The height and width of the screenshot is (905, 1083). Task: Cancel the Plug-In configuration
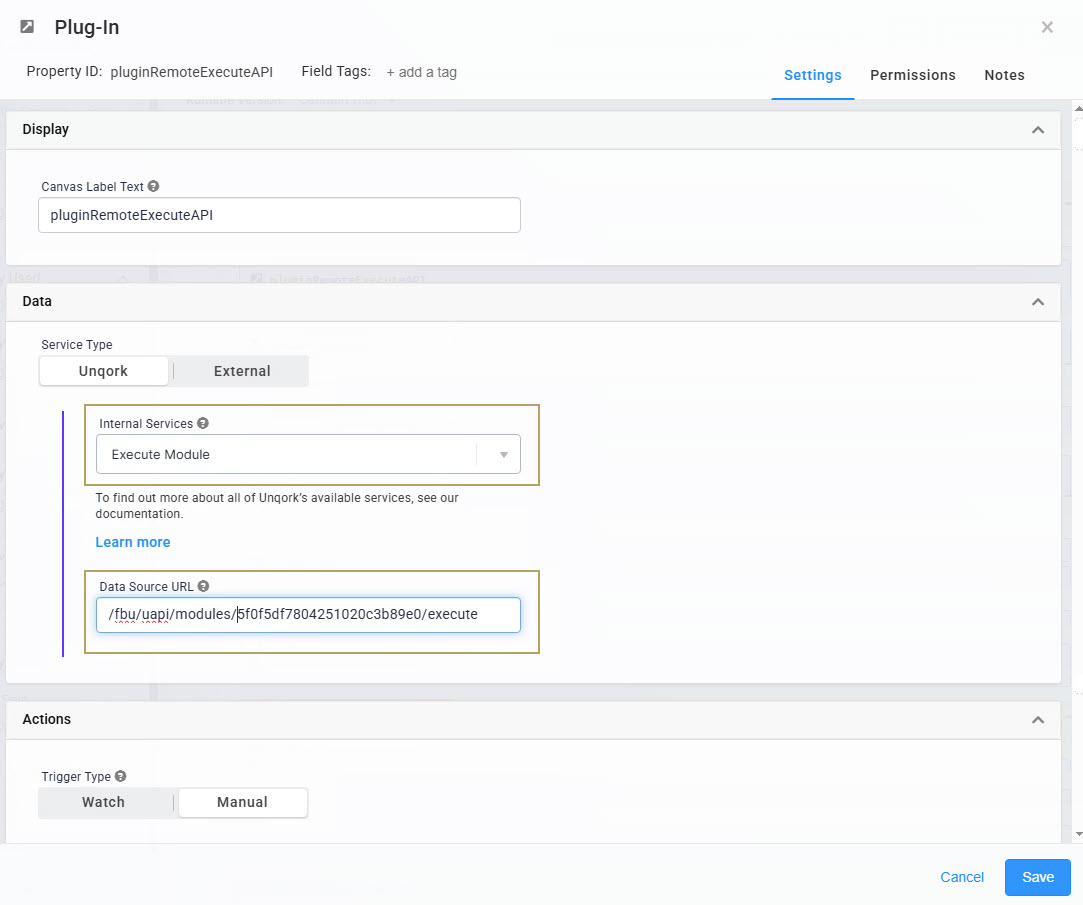tap(961, 876)
